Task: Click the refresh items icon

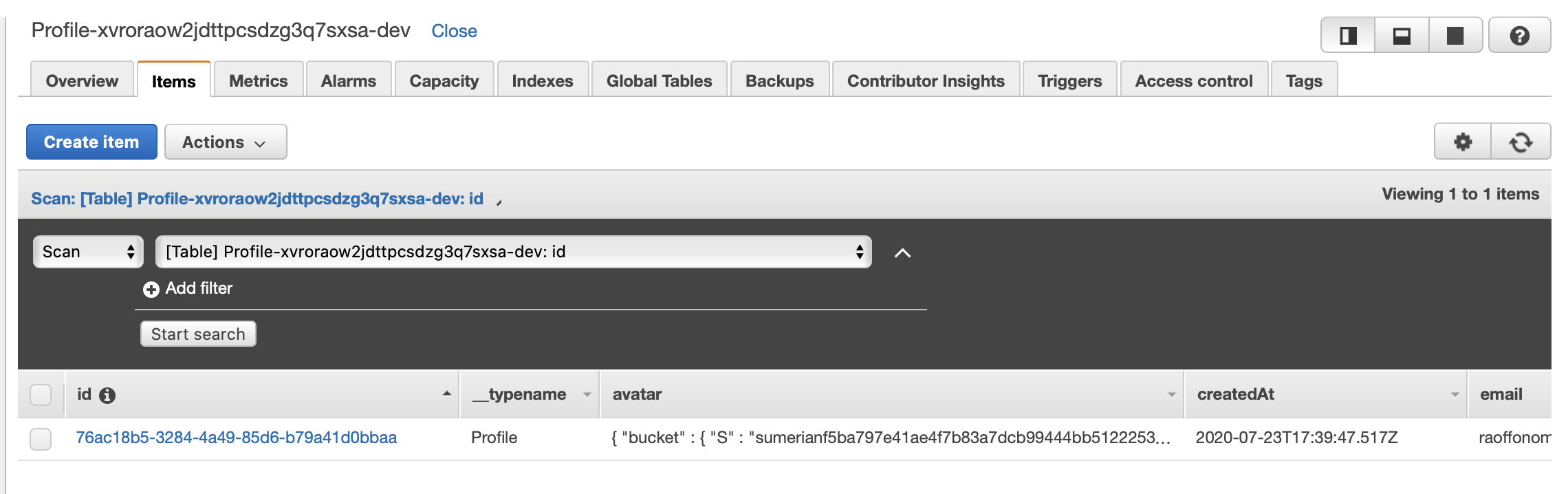Action: [x=1521, y=142]
